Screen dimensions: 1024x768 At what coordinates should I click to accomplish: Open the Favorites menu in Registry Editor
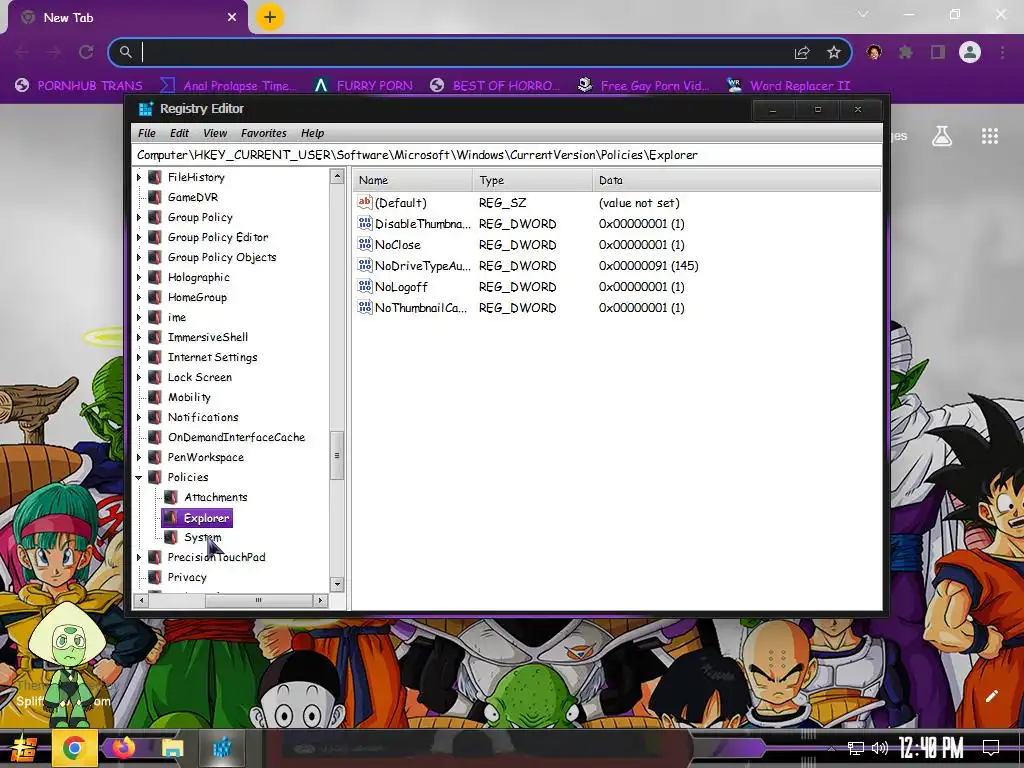pos(263,133)
